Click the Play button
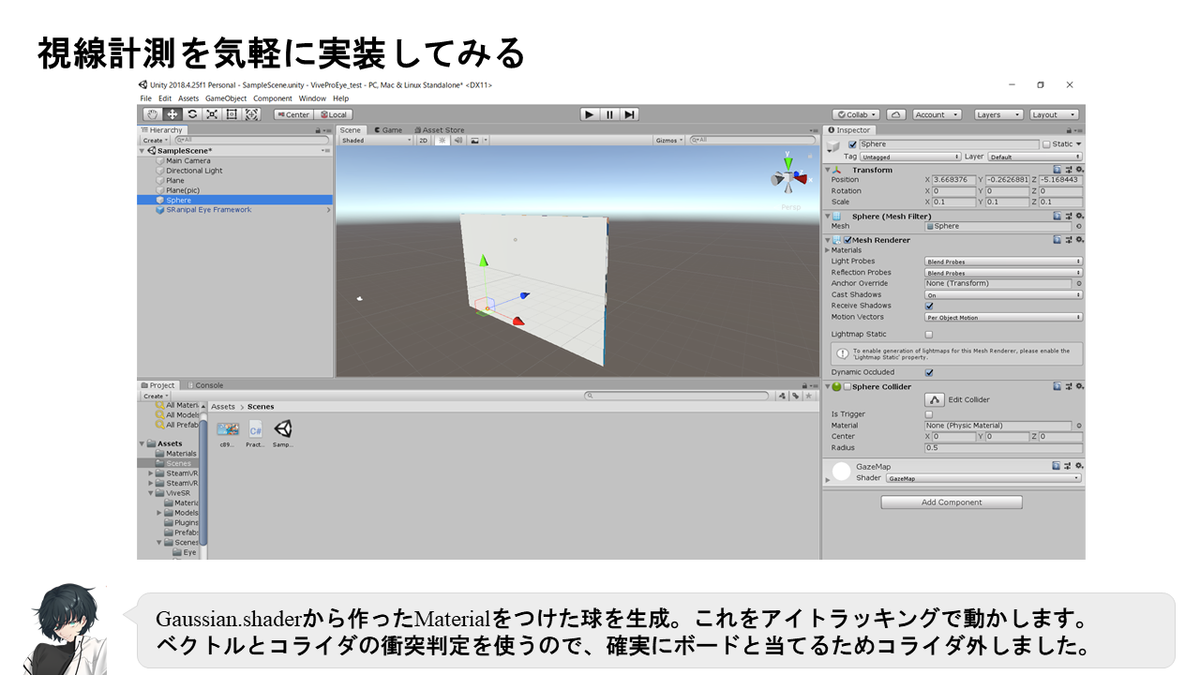This screenshot has height=675, width=1200. click(590, 114)
